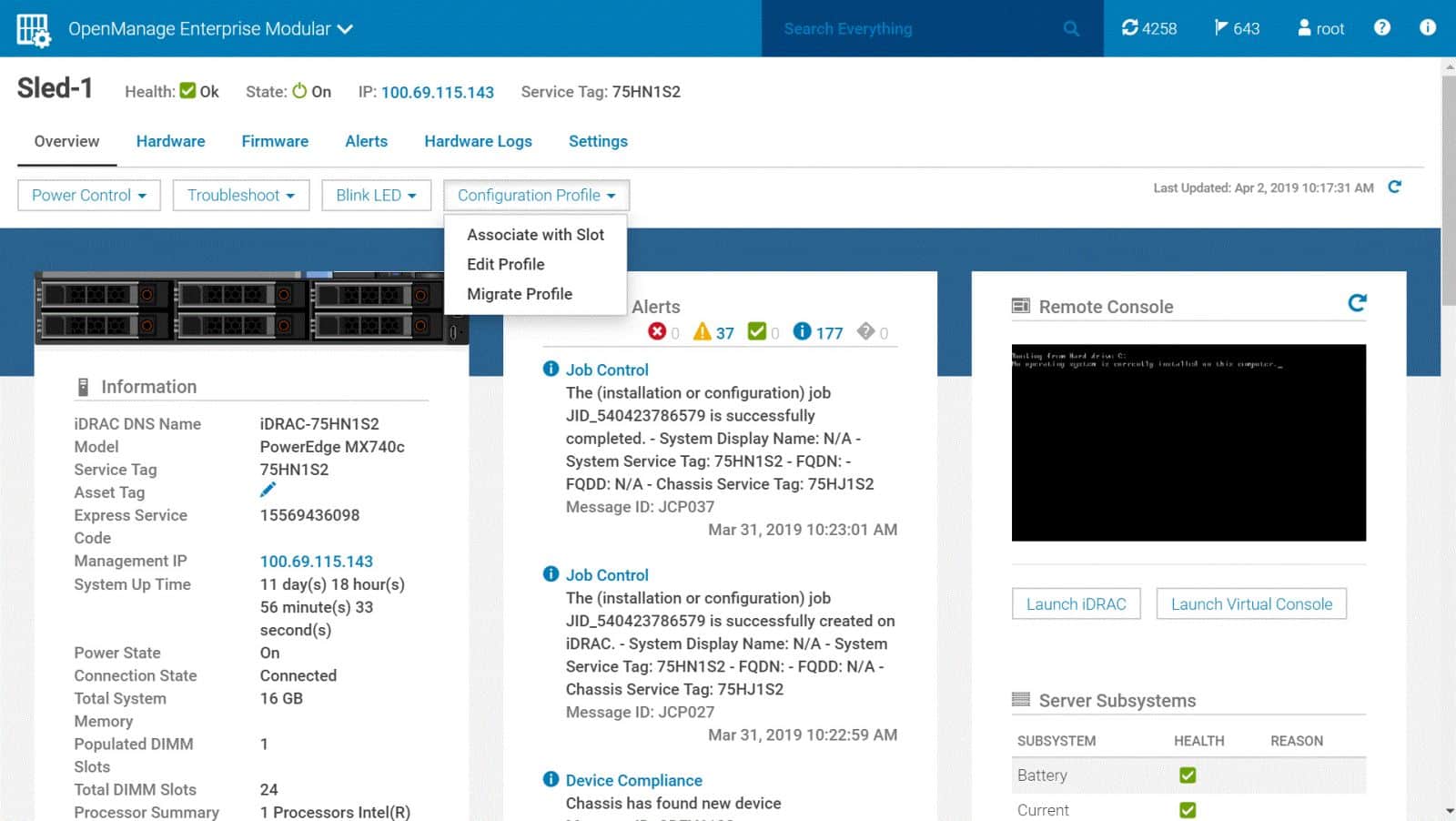
Task: Click the search magnifier icon
Action: click(x=1071, y=29)
